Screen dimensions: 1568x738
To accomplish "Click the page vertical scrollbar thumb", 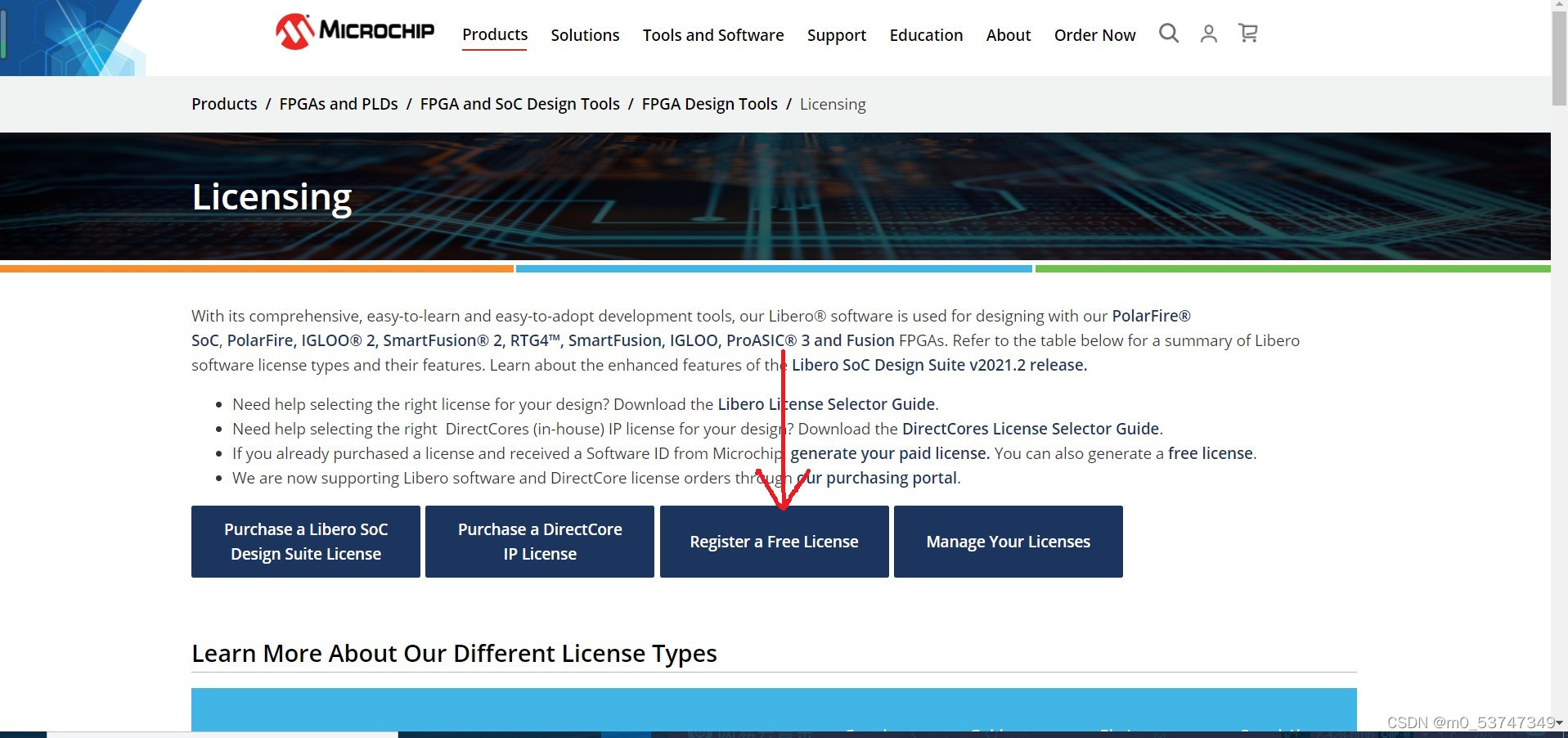I will [1559, 59].
